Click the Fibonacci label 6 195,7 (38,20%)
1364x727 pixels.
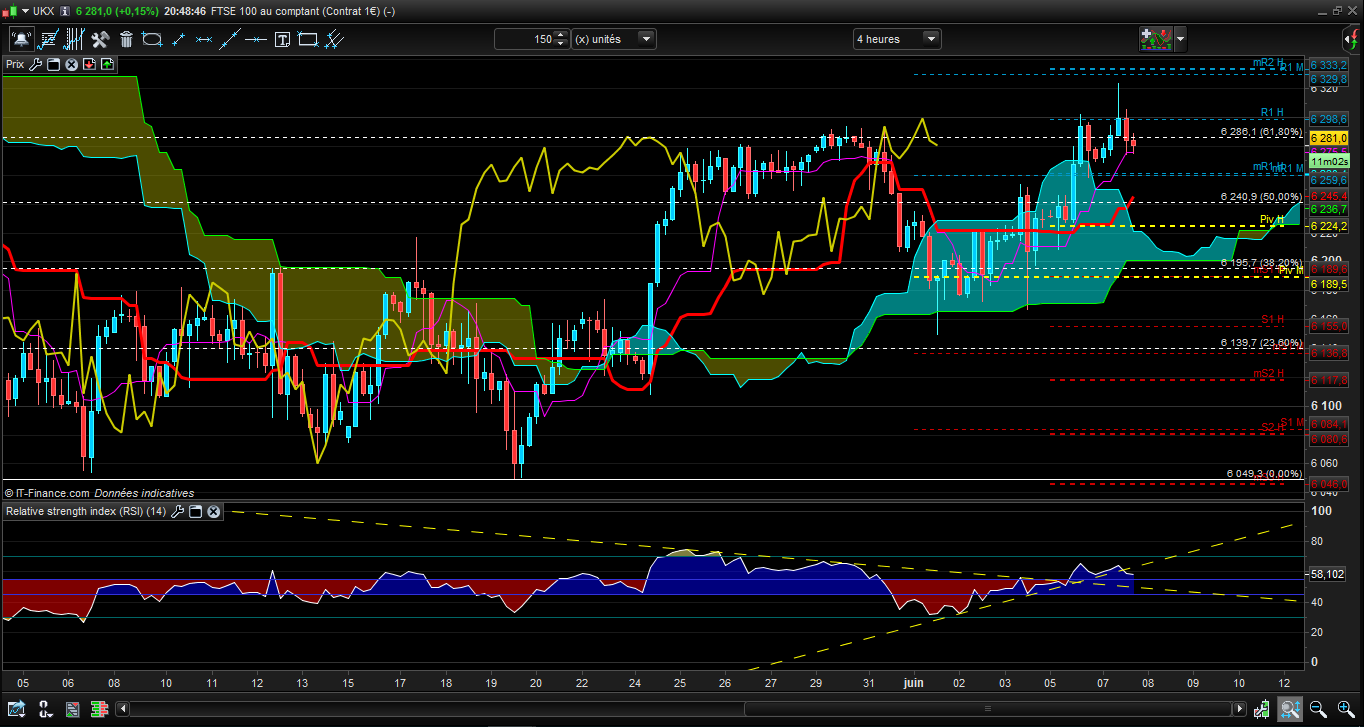pyautogui.click(x=1262, y=262)
